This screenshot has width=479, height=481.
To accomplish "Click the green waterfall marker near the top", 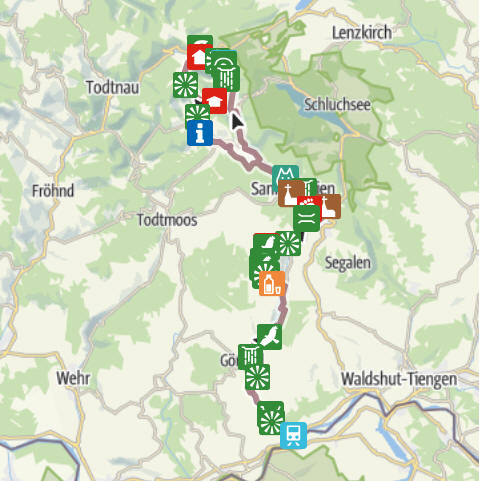I will point(228,79).
